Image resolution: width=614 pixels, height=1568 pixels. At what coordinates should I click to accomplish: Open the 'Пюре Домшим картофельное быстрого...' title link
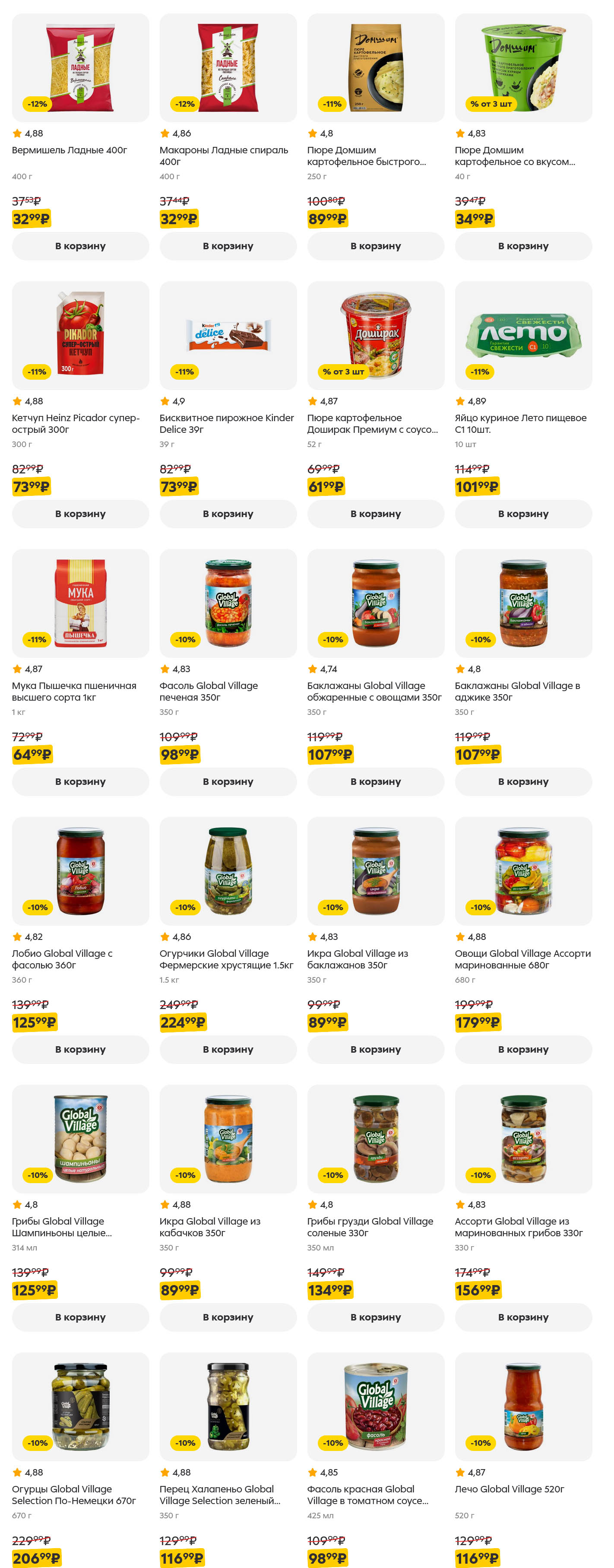[x=366, y=156]
